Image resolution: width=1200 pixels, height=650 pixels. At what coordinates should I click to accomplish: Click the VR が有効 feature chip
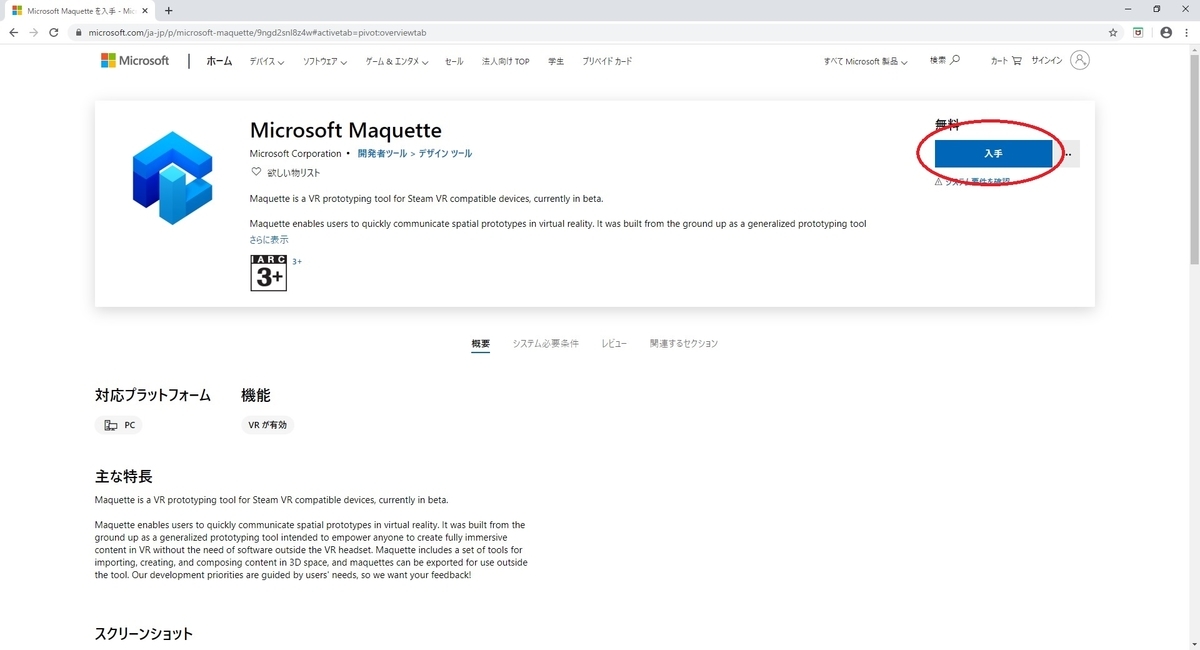click(x=267, y=425)
